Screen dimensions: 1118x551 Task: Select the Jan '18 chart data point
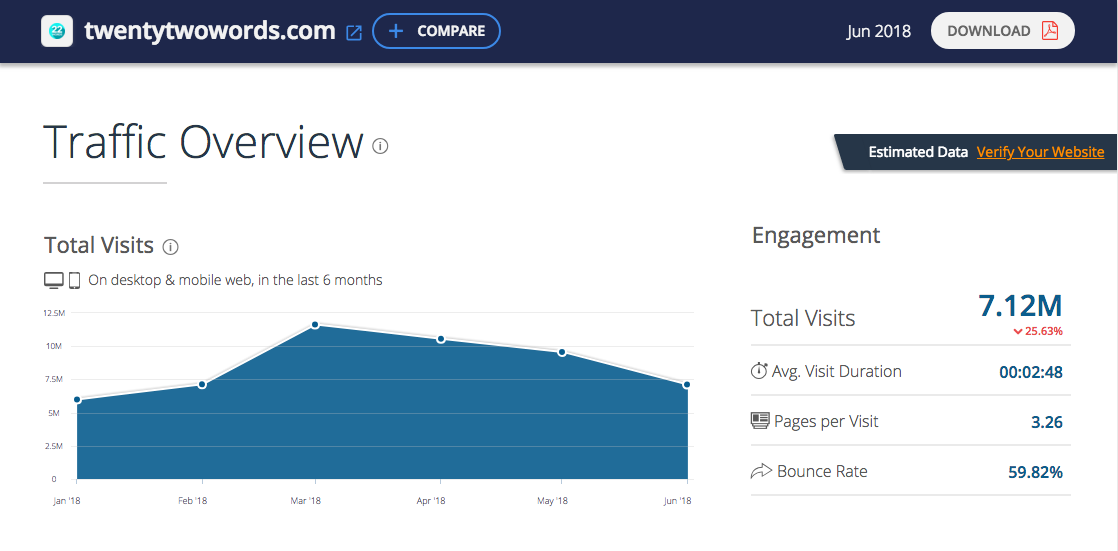coord(77,400)
